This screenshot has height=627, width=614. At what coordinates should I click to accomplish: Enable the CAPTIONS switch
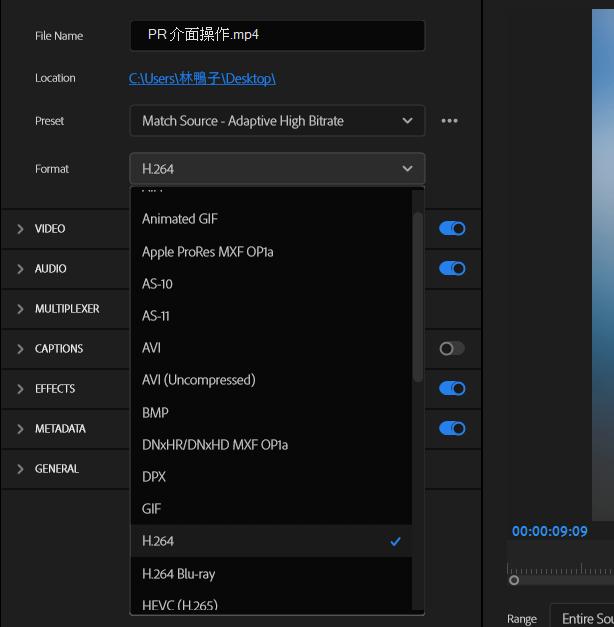click(452, 349)
